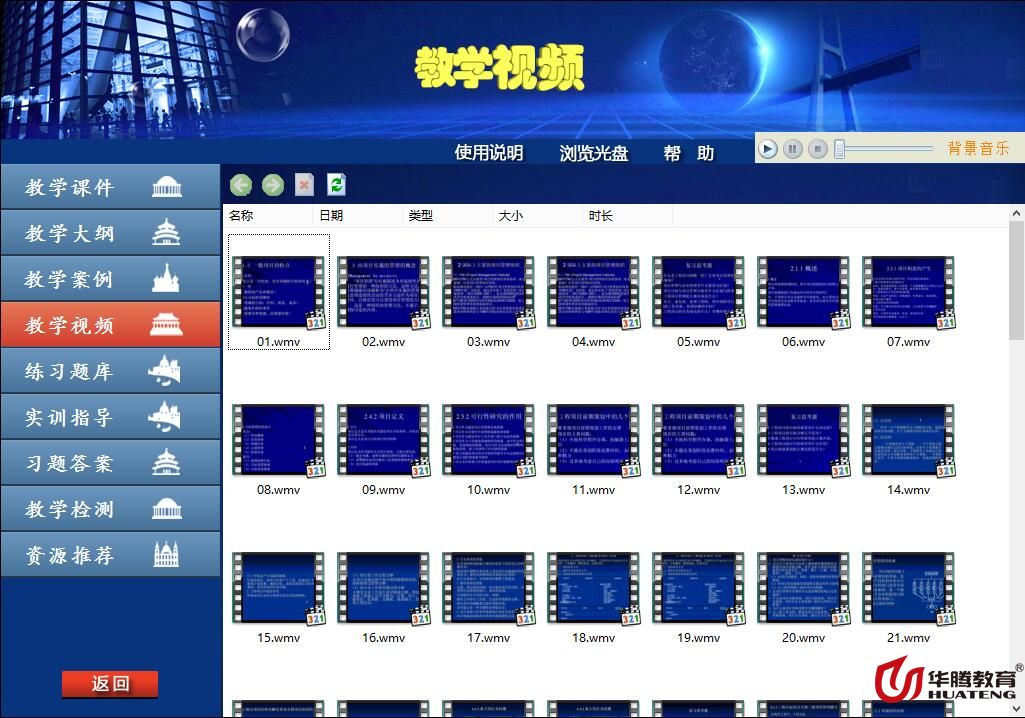Sort files by the 时长 column
The image size is (1025, 718).
(x=627, y=216)
